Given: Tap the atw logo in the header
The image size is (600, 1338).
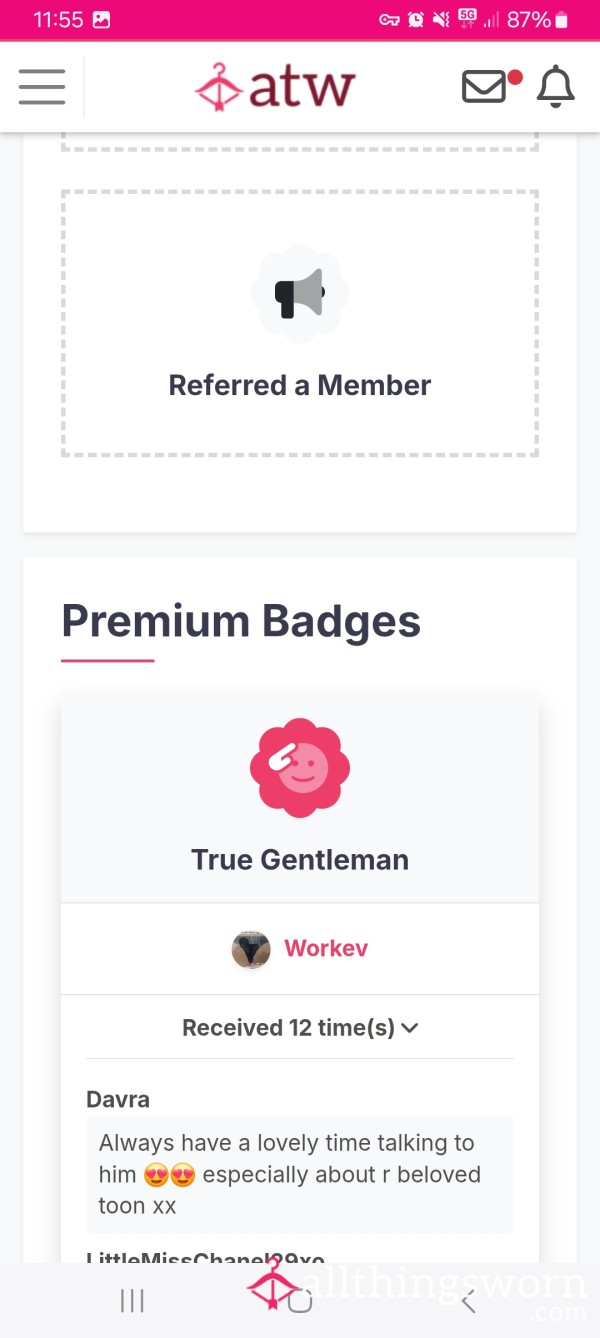Looking at the screenshot, I should click(x=275, y=87).
